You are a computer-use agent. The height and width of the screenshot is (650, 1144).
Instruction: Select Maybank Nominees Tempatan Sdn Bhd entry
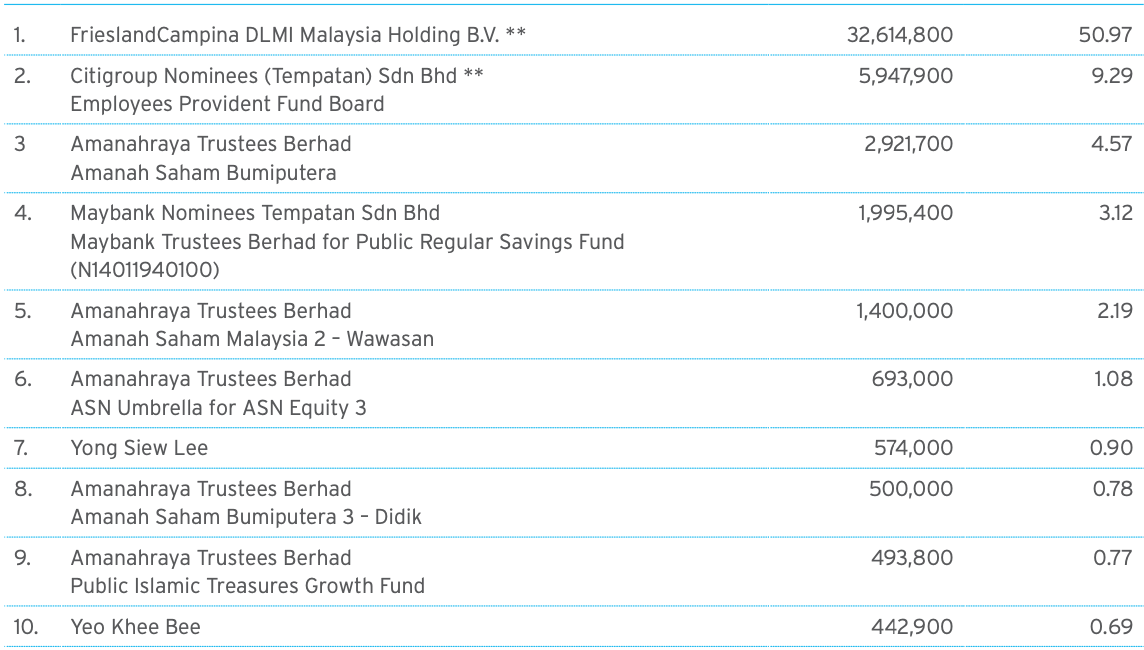pyautogui.click(x=255, y=213)
